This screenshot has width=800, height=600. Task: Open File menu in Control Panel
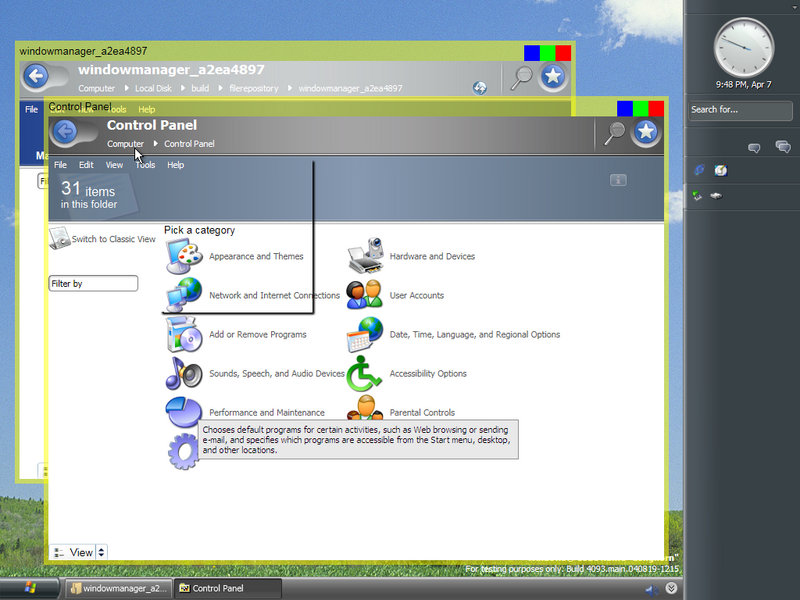click(60, 165)
